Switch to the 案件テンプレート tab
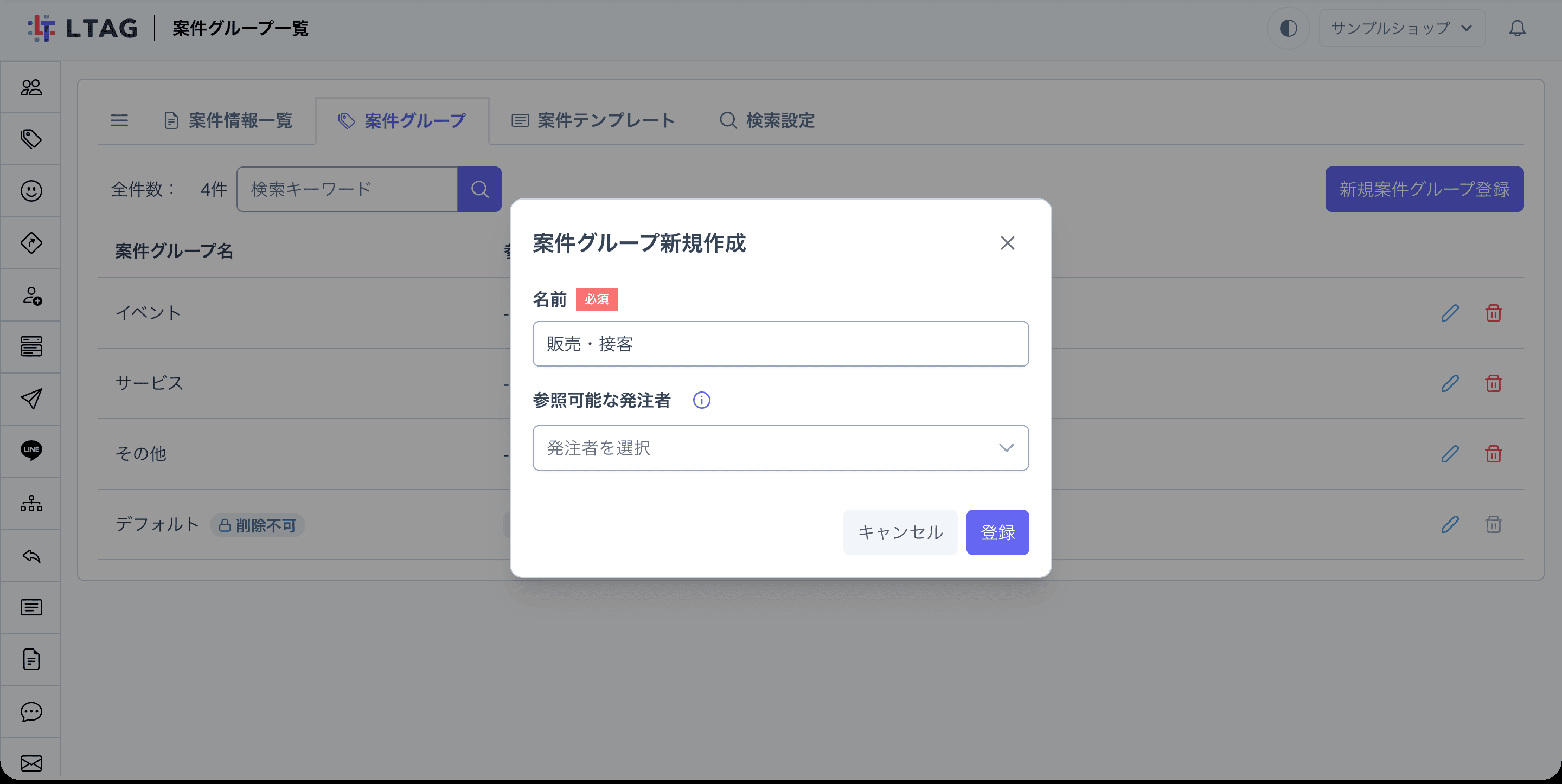Viewport: 1562px width, 784px height. click(x=592, y=120)
